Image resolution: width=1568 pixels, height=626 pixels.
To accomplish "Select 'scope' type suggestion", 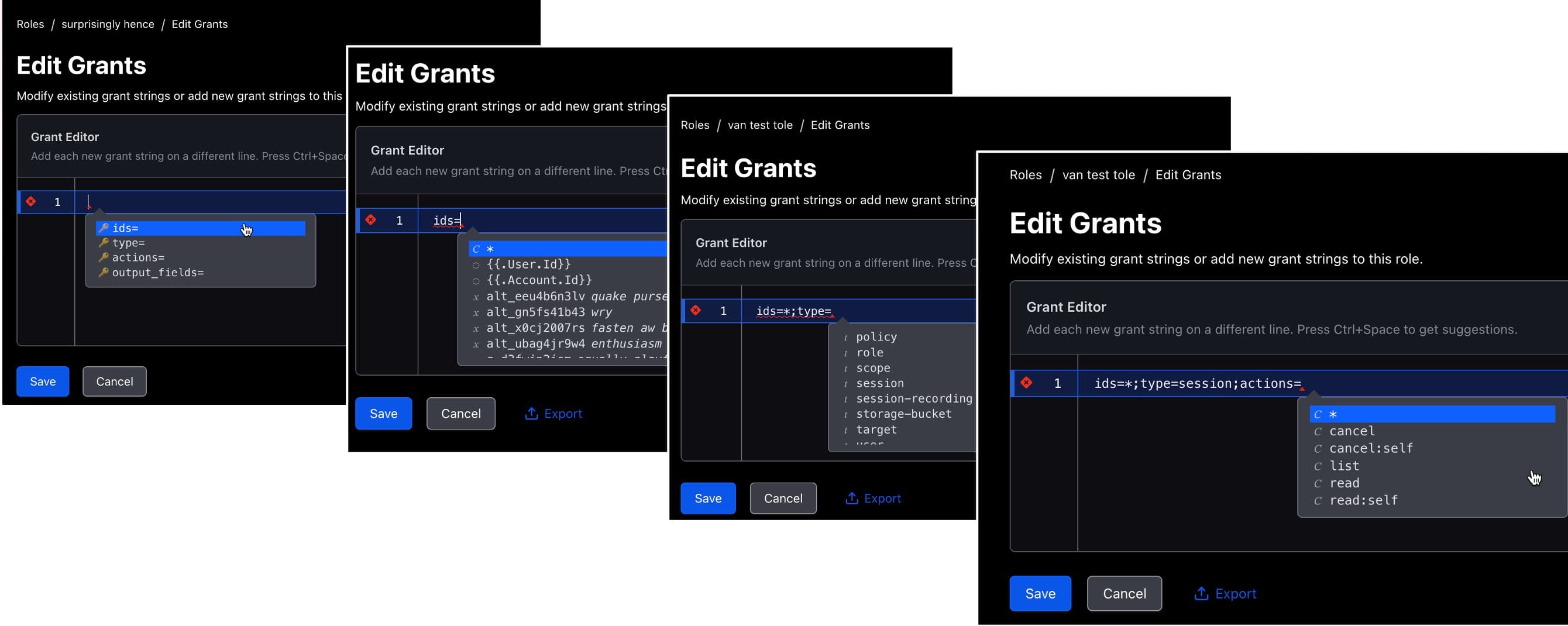I will 907,368.
